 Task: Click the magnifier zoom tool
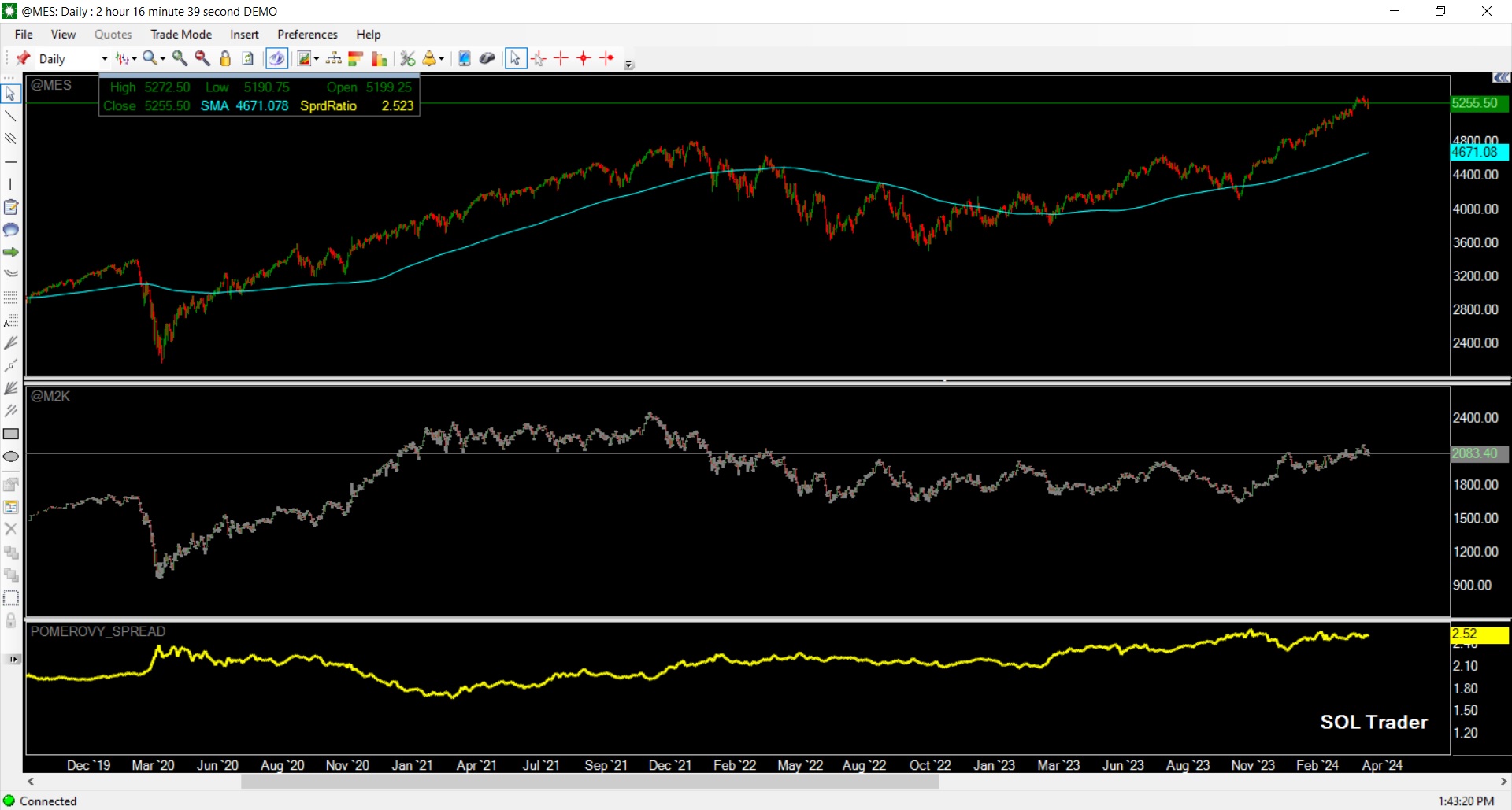point(150,58)
